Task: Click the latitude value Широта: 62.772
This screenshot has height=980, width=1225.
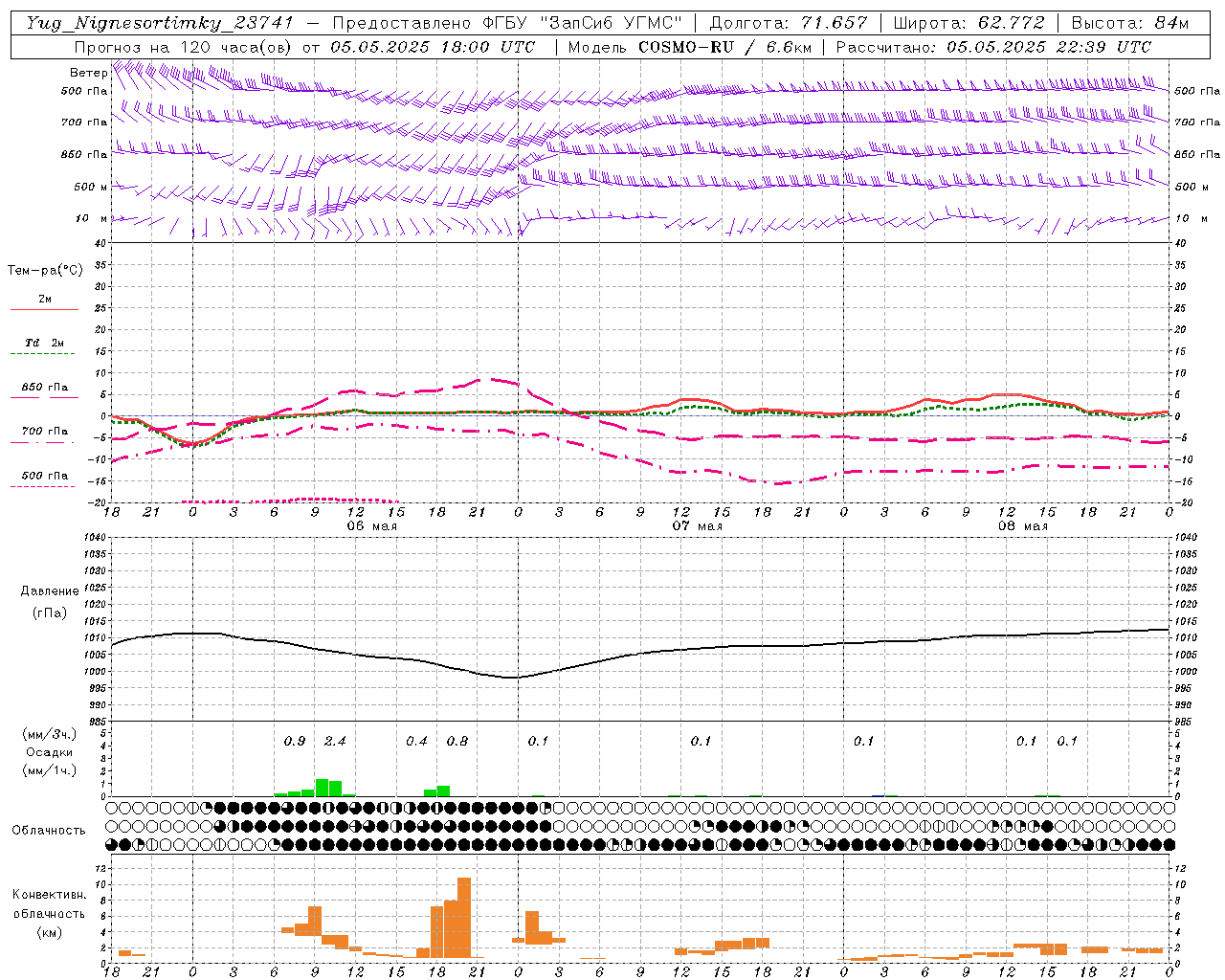Action: coord(969,23)
